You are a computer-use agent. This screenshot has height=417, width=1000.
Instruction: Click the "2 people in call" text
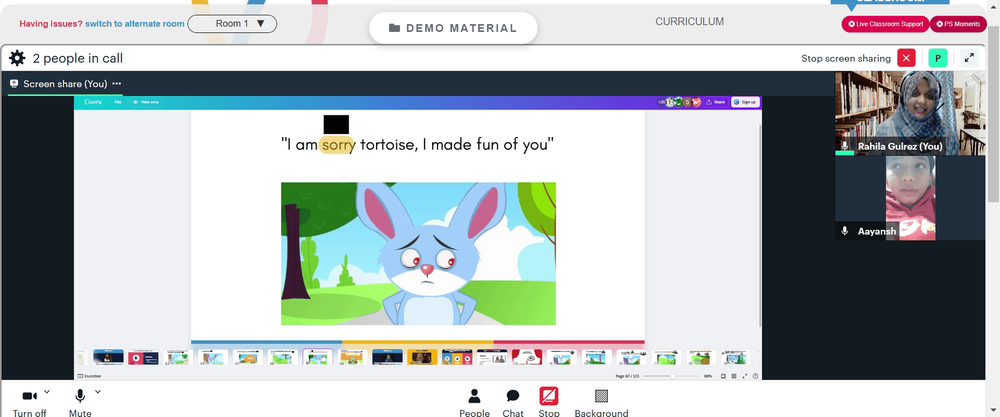coord(78,59)
